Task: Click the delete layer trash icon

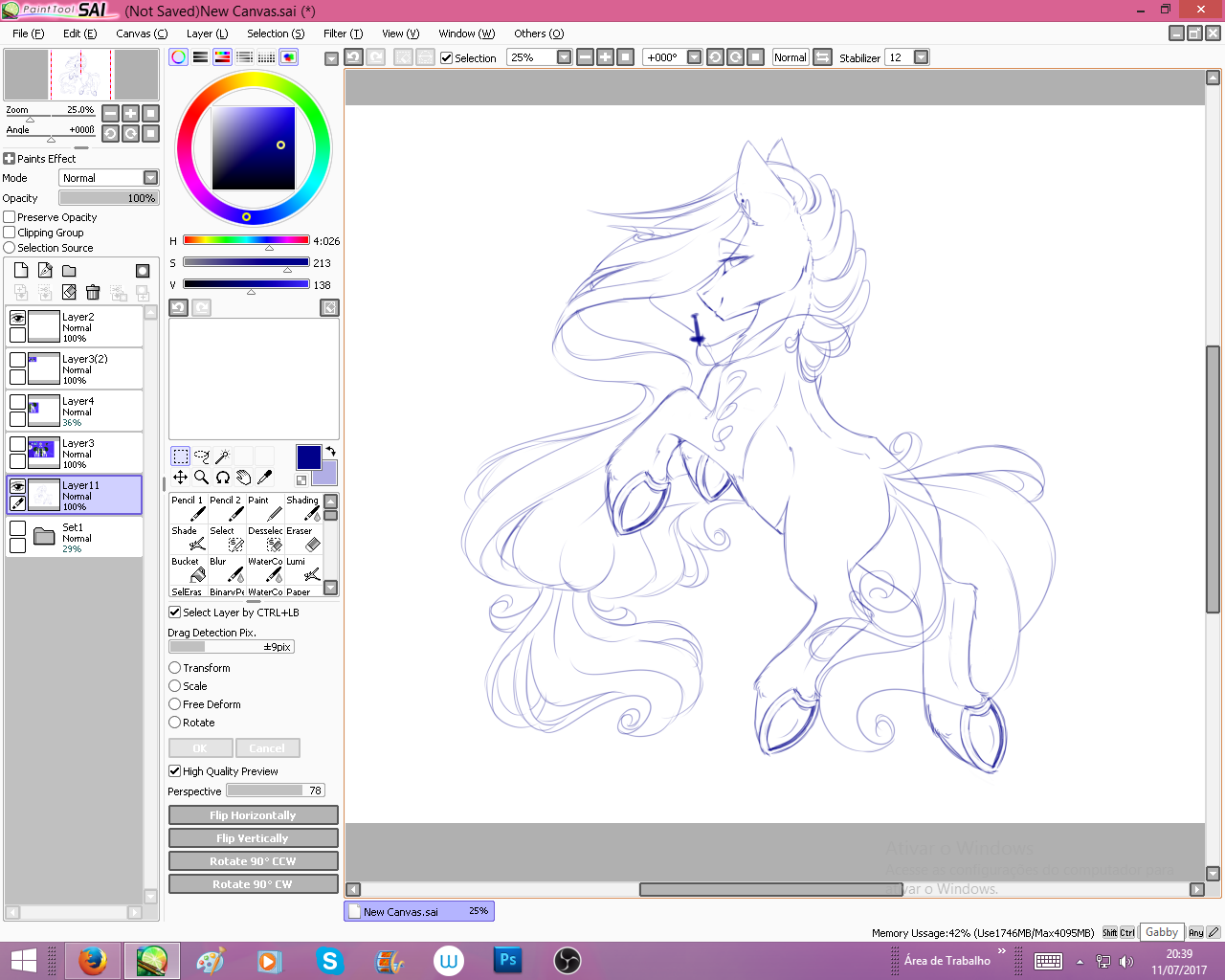Action: [x=93, y=292]
